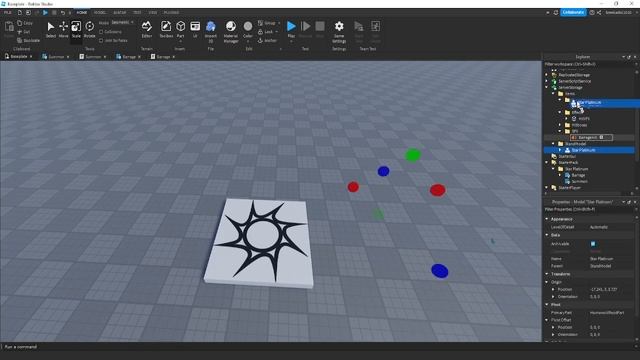The height and width of the screenshot is (360, 640).
Task: Collapse the Pivot properties section
Action: (547, 304)
